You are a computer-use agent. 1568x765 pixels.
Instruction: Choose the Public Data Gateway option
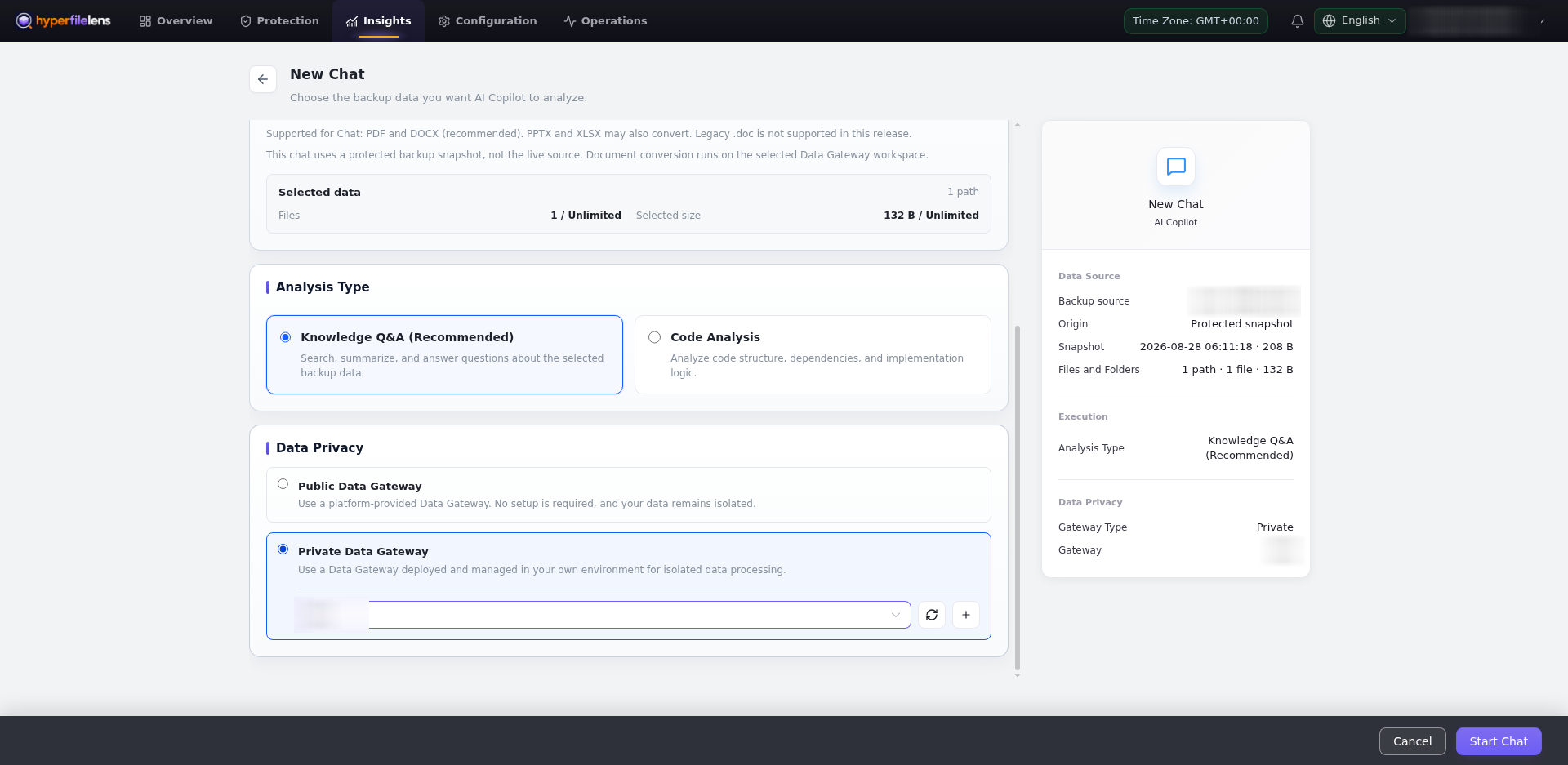629,495
